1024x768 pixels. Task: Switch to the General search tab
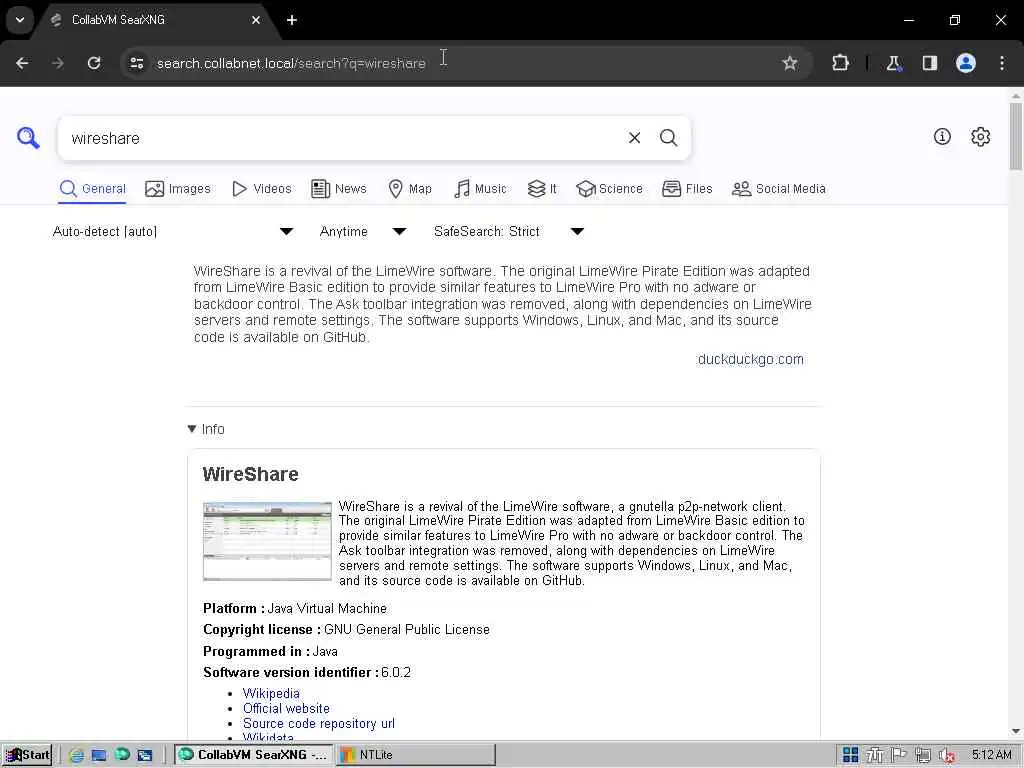pos(93,189)
